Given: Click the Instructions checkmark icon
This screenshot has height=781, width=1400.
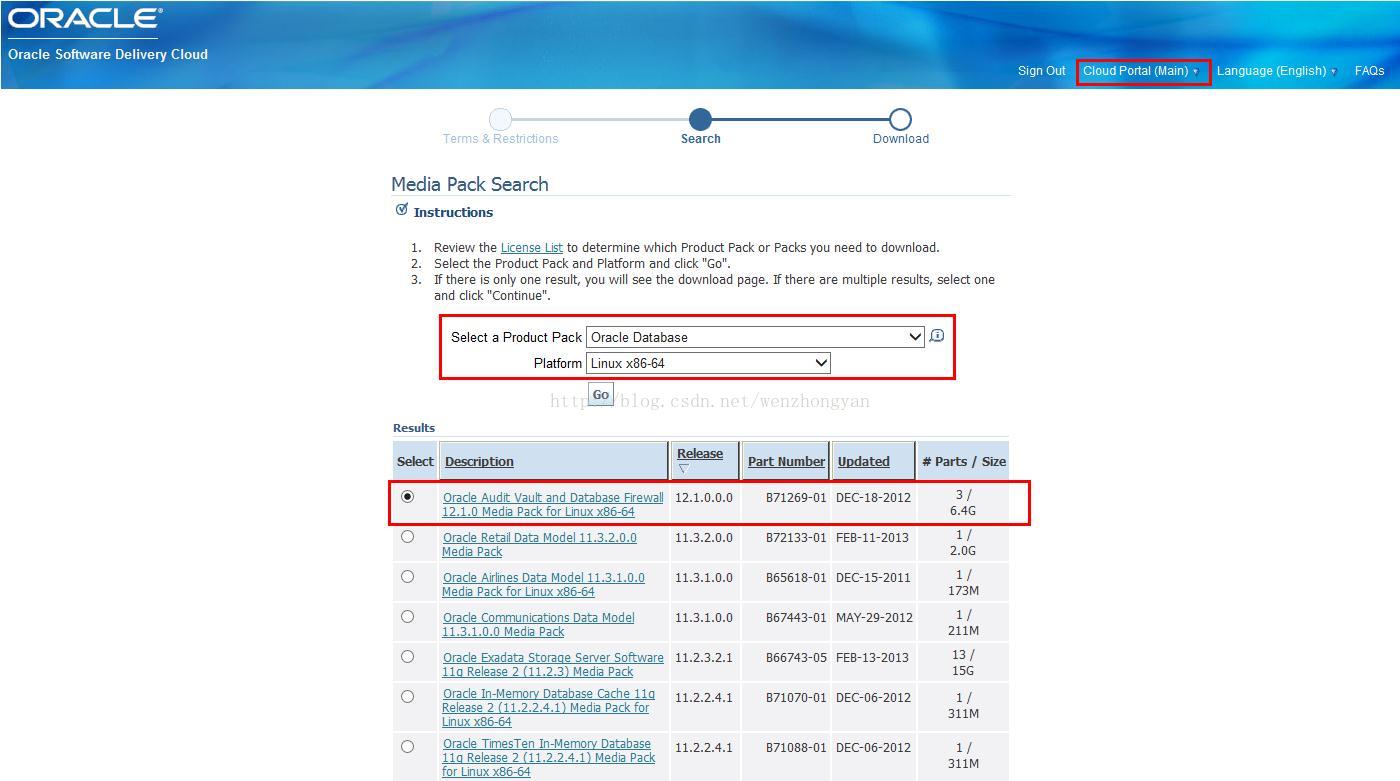Looking at the screenshot, I should 401,210.
